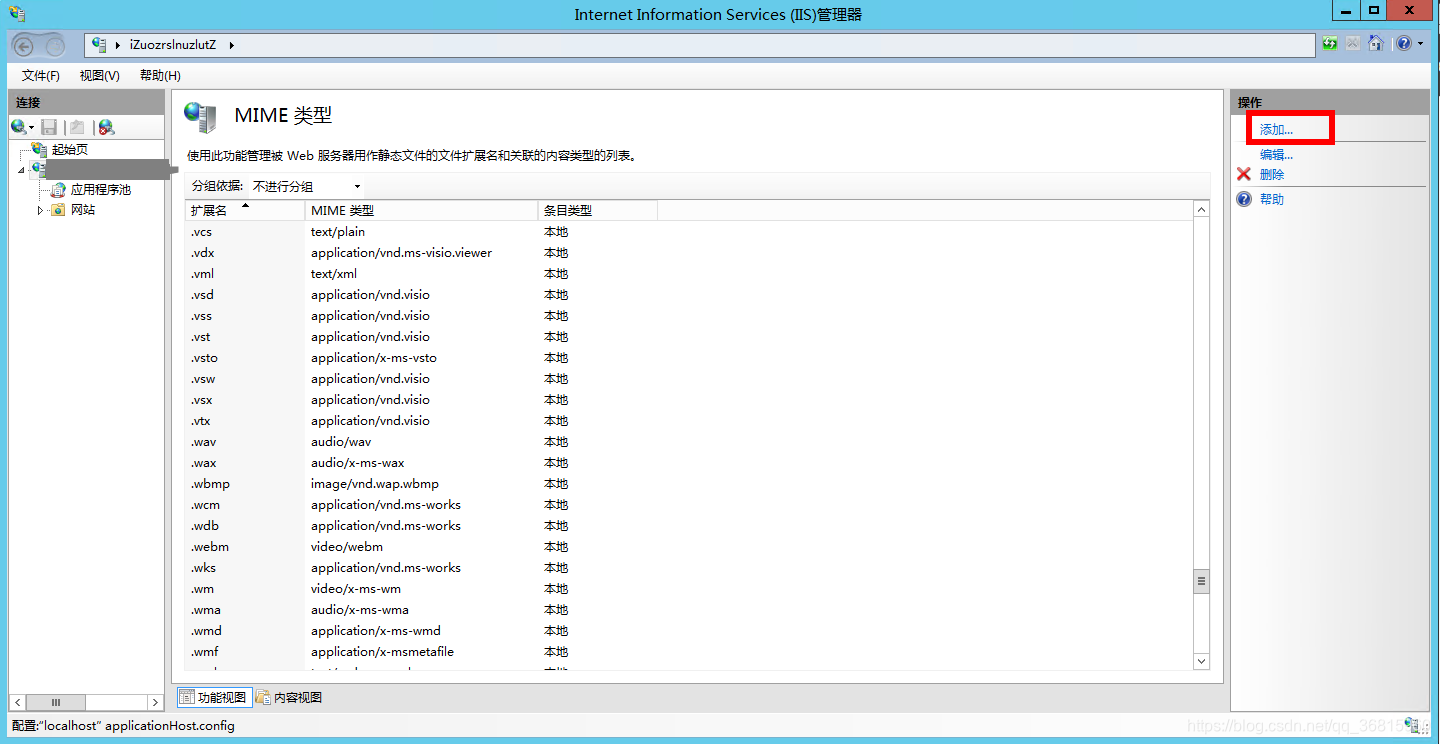Sort by MIME 类型 column header
This screenshot has height=744, width=1440.
tap(421, 210)
